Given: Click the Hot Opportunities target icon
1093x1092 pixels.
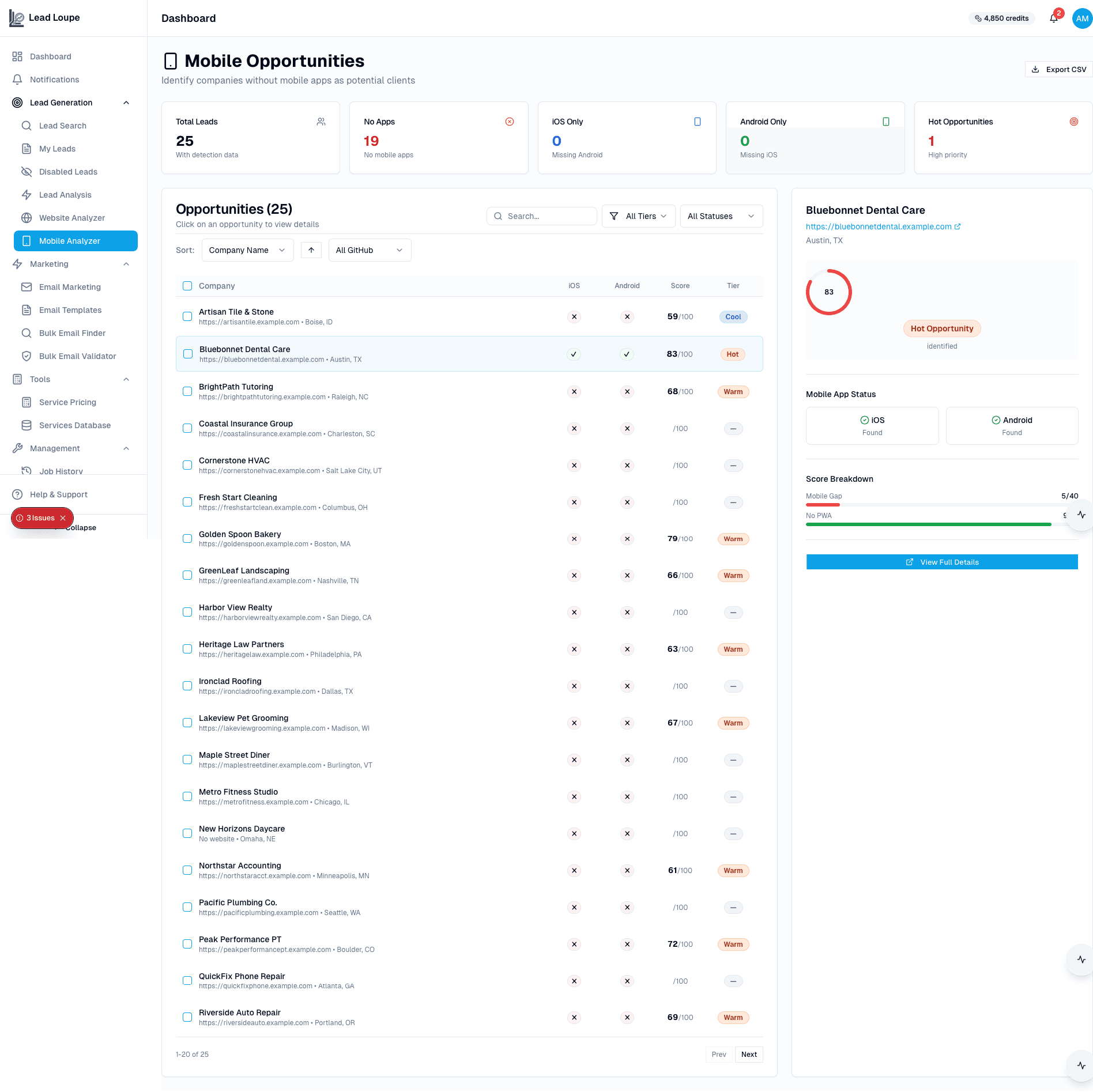Looking at the screenshot, I should [1074, 122].
